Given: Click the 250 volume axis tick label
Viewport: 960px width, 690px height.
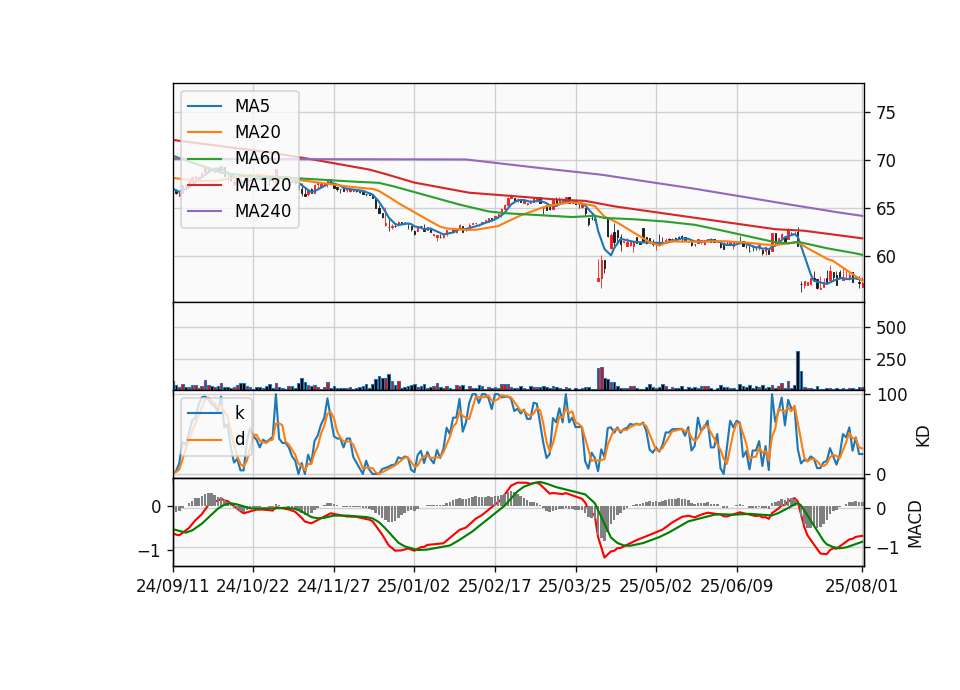Looking at the screenshot, I should (891, 360).
